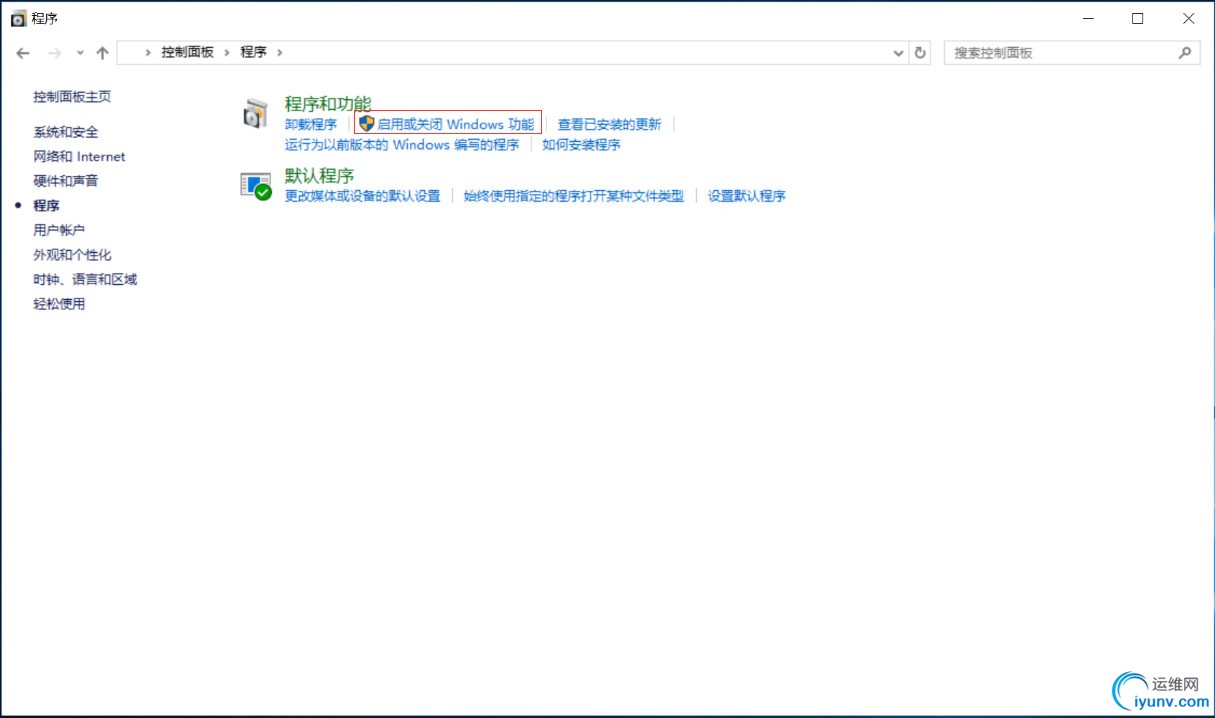The width and height of the screenshot is (1215, 718).
Task: Open 轻松使用 in sidebar
Action: pos(59,304)
